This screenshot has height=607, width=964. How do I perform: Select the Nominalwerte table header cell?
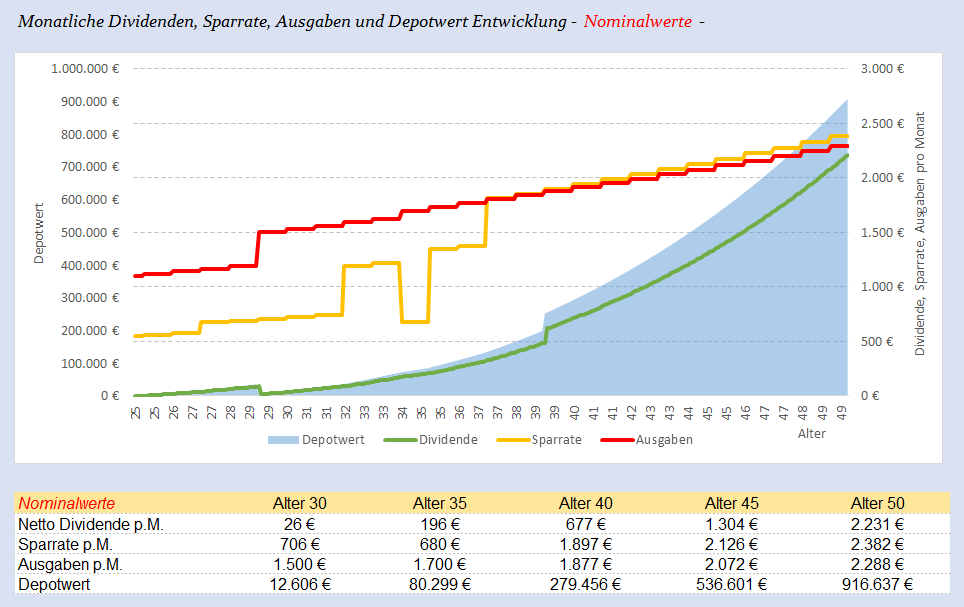67,503
